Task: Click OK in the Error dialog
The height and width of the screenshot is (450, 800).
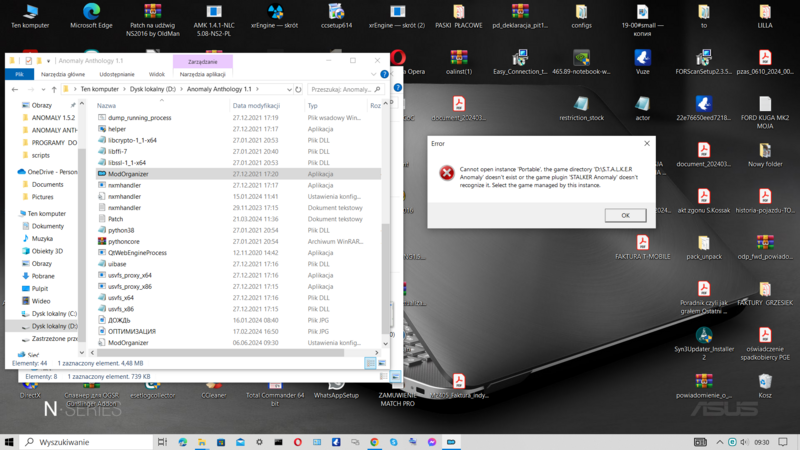Action: coord(625,215)
